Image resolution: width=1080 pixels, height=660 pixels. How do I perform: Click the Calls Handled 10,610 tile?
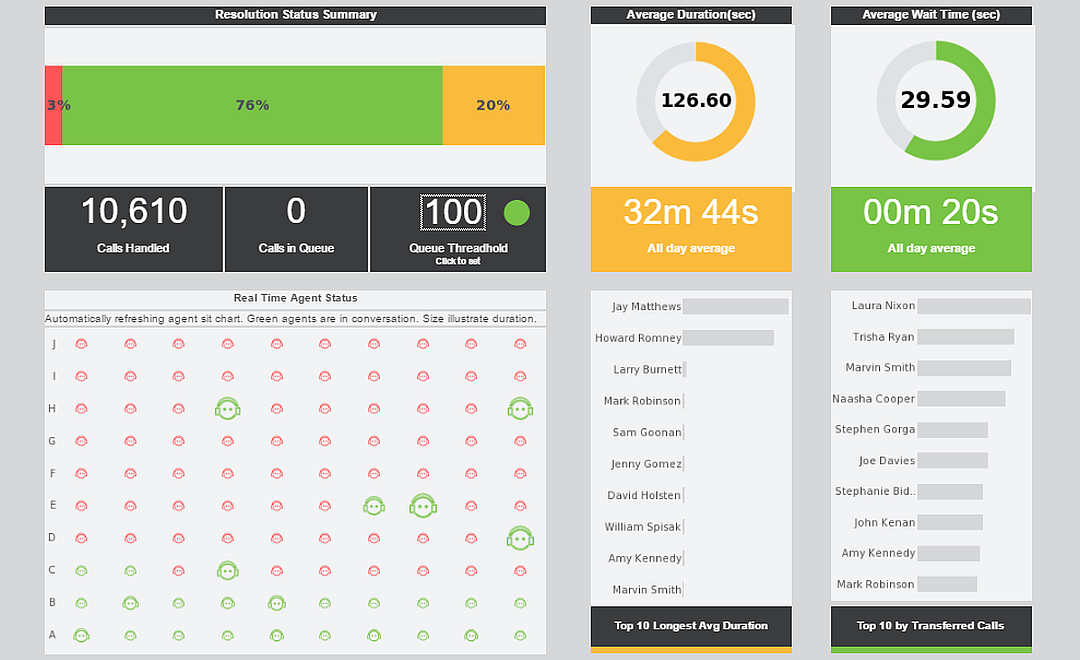(x=134, y=229)
